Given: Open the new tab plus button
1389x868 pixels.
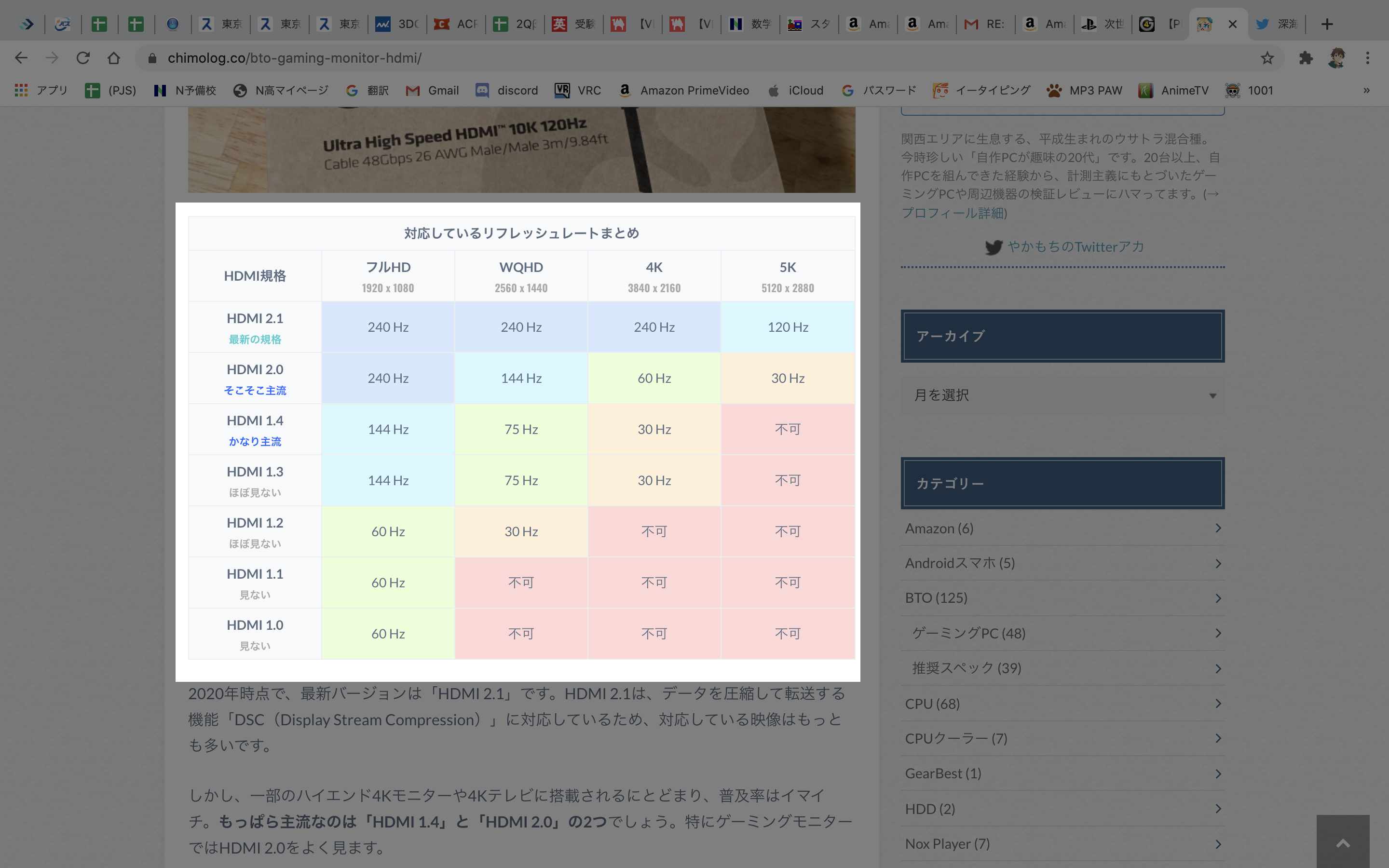Looking at the screenshot, I should [x=1326, y=24].
